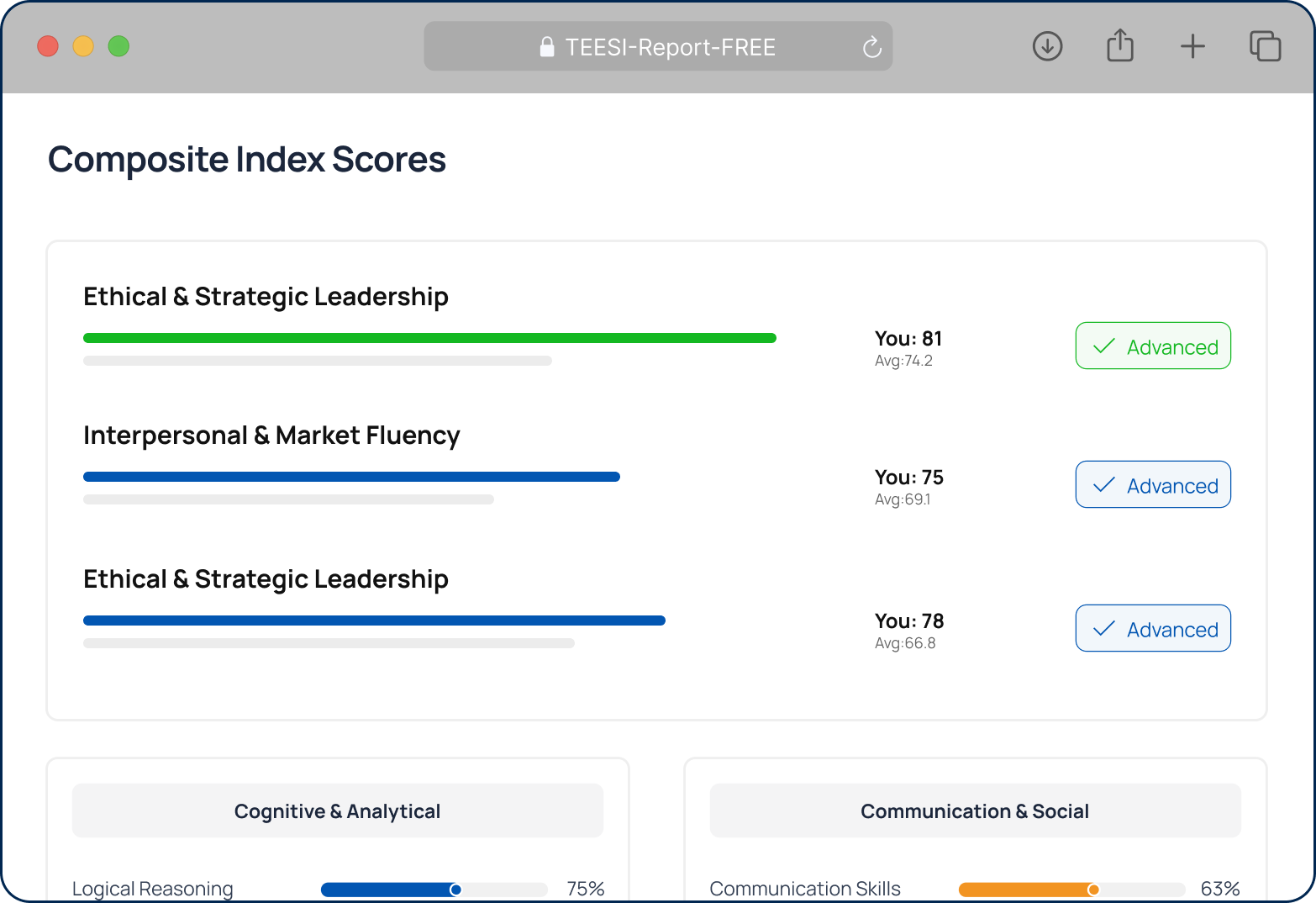The width and height of the screenshot is (1316, 903).
Task: Select the Cognitive & Analytical header
Action: [x=338, y=811]
